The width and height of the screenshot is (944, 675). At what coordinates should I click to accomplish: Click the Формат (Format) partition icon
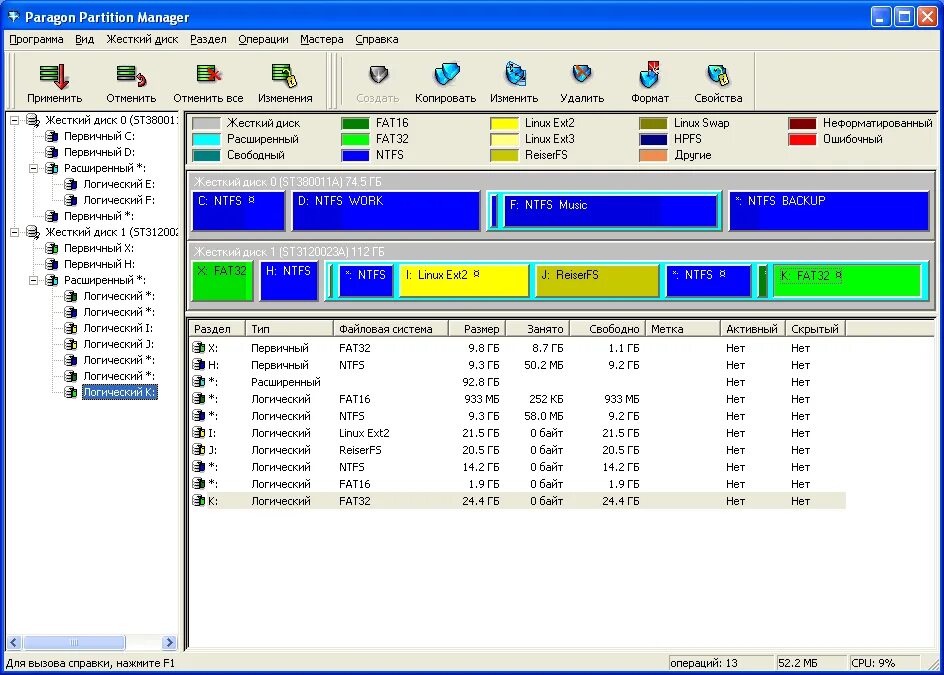pyautogui.click(x=650, y=75)
